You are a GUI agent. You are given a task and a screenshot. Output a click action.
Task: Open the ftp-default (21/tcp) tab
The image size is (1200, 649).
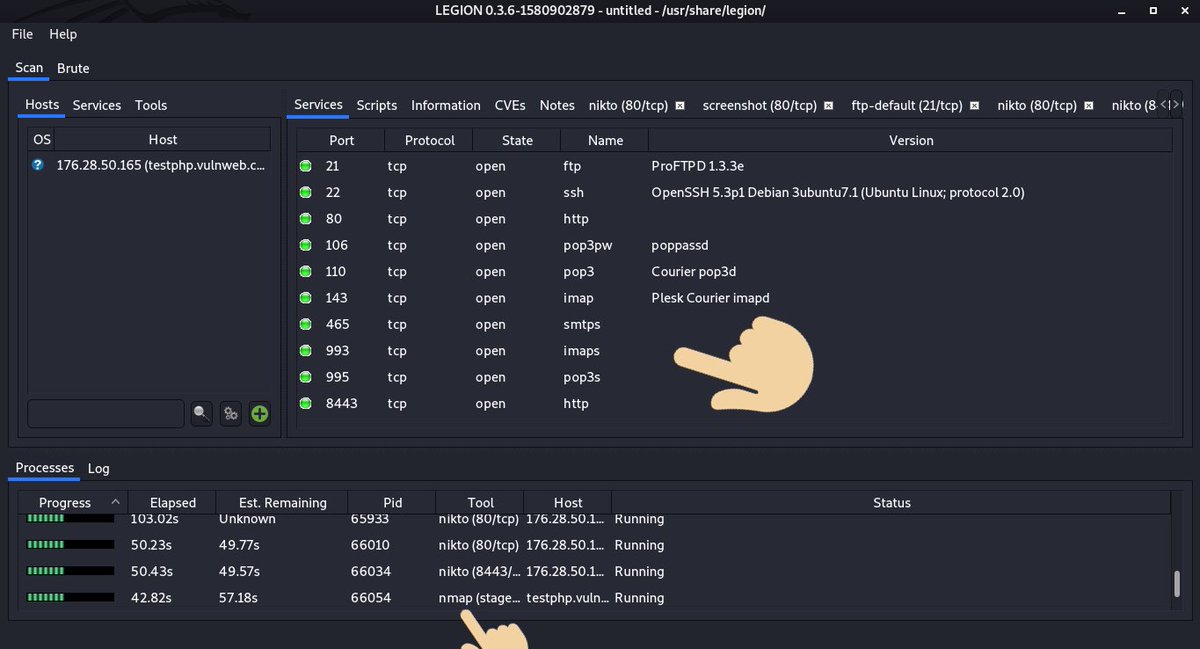pos(907,105)
